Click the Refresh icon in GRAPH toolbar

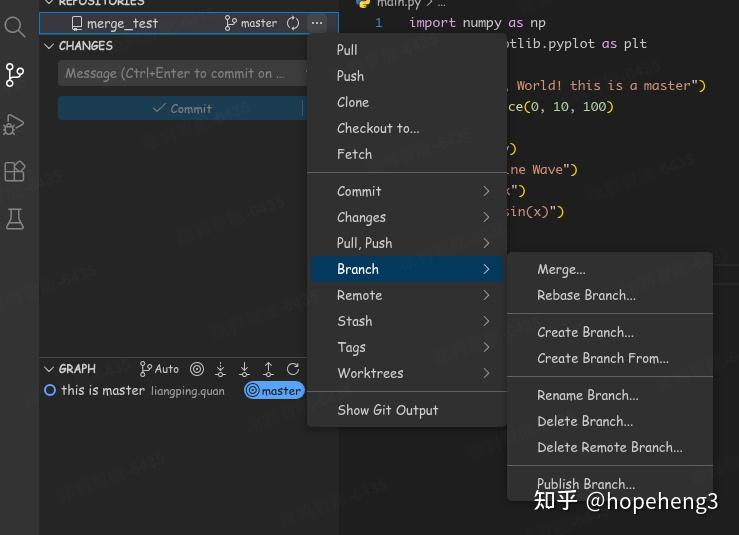point(293,369)
